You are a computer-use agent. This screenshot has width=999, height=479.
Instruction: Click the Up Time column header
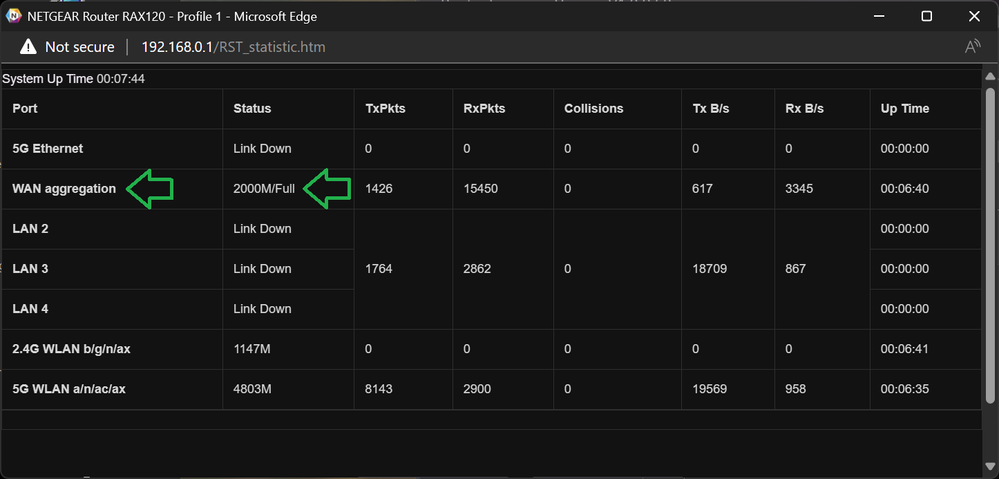click(x=904, y=108)
